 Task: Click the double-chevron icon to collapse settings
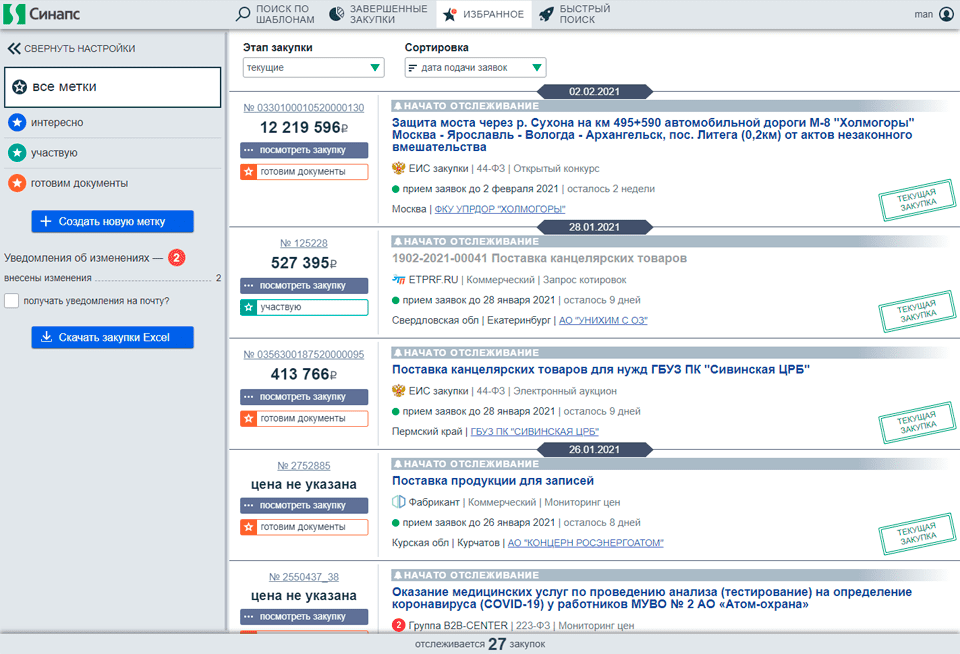pos(14,48)
